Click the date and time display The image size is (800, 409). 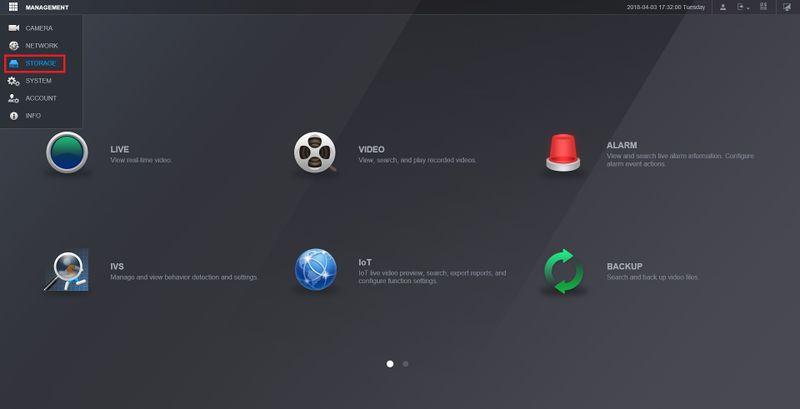(x=666, y=7)
